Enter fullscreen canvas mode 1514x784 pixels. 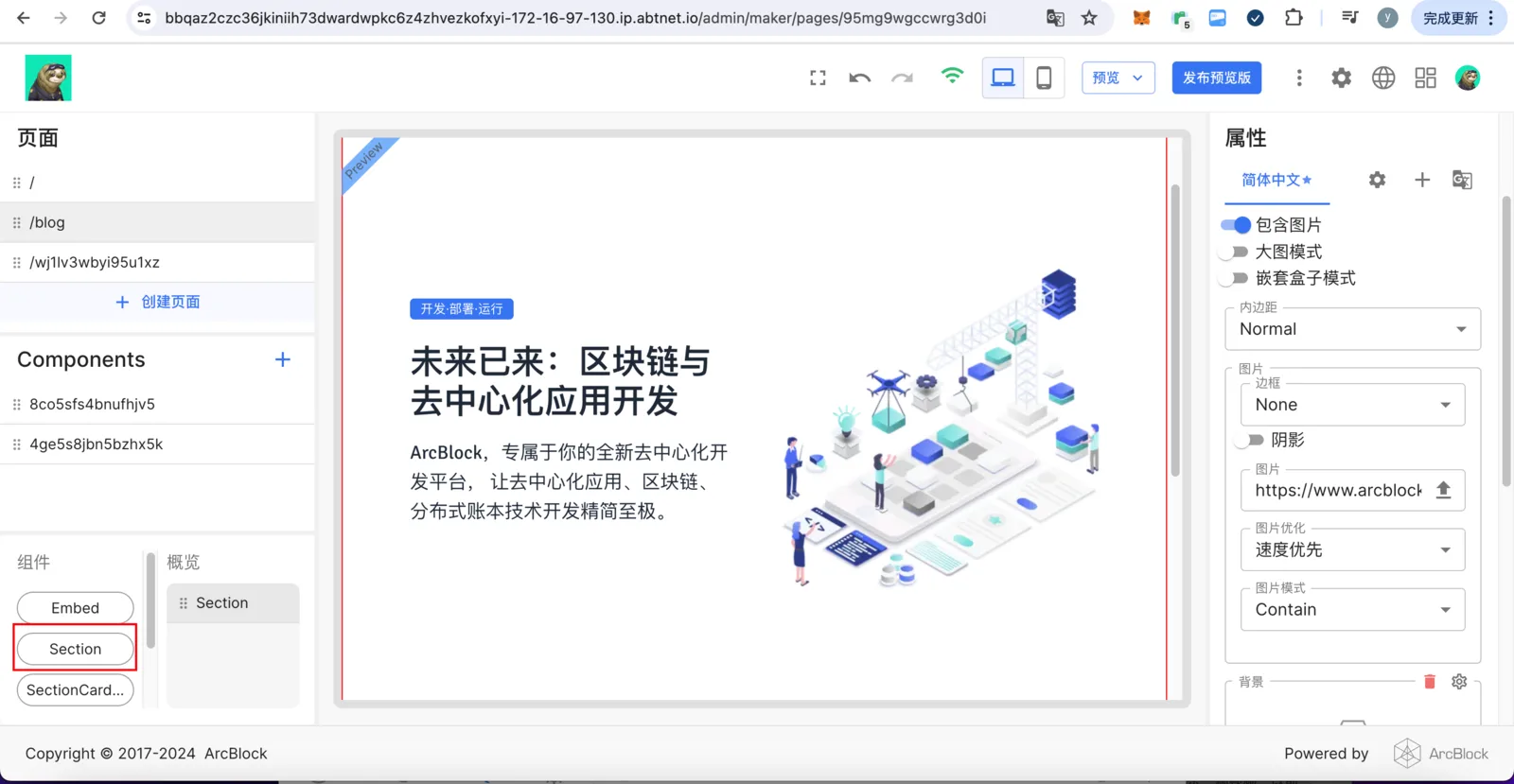click(x=818, y=78)
